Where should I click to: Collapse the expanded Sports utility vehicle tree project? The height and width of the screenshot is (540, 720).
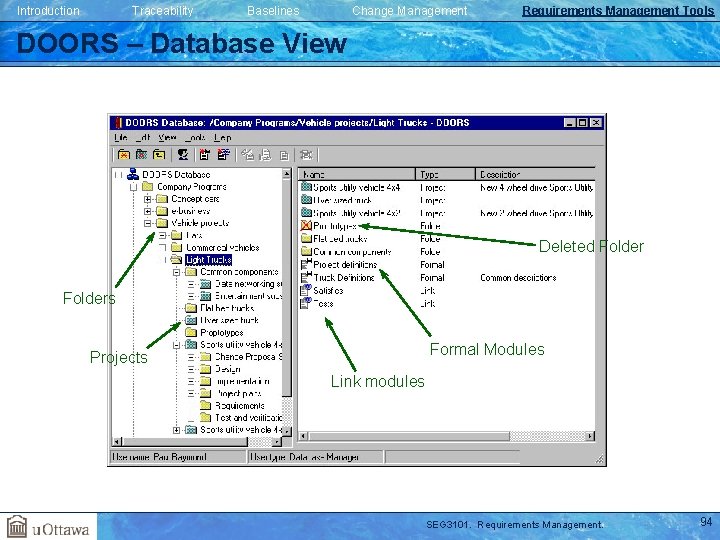pyautogui.click(x=176, y=345)
